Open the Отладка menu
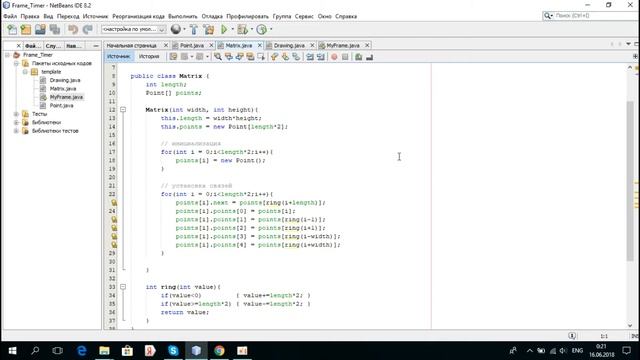Viewport: 640px width, 360px height. pos(212,16)
